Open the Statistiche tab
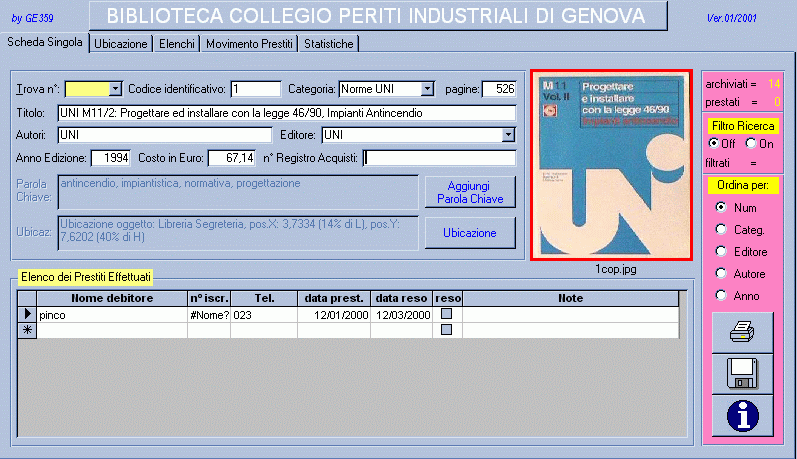Image resolution: width=797 pixels, height=459 pixels. pyautogui.click(x=328, y=44)
